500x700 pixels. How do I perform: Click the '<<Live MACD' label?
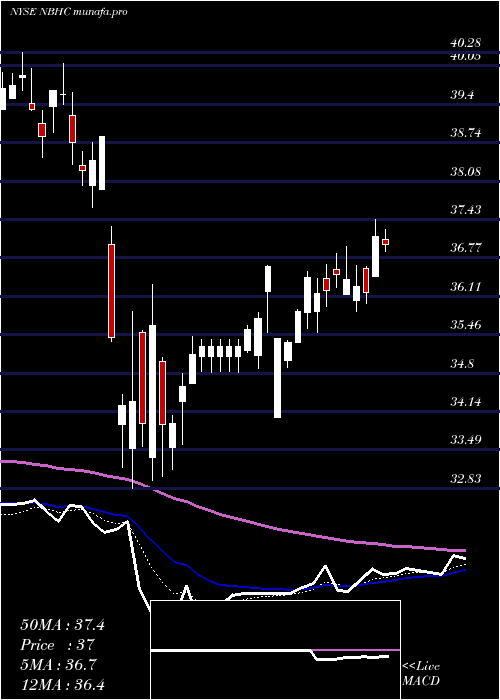coord(421,674)
